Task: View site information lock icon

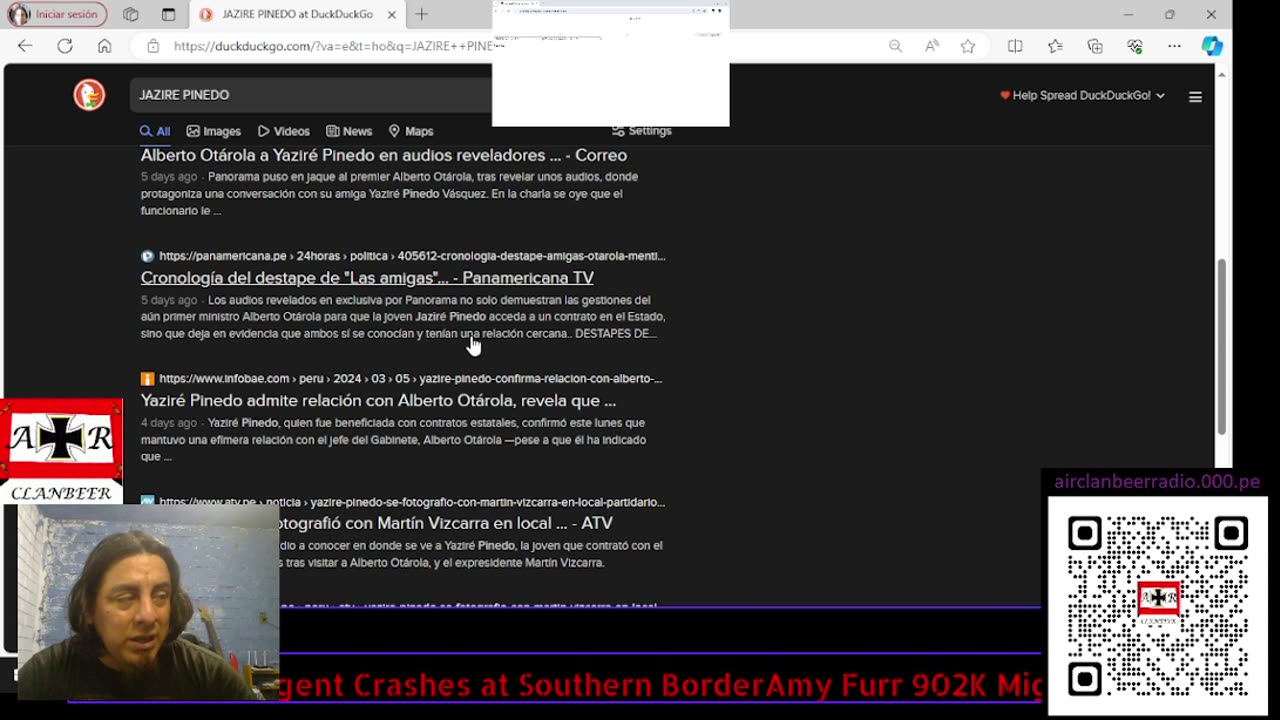Action: click(x=153, y=46)
